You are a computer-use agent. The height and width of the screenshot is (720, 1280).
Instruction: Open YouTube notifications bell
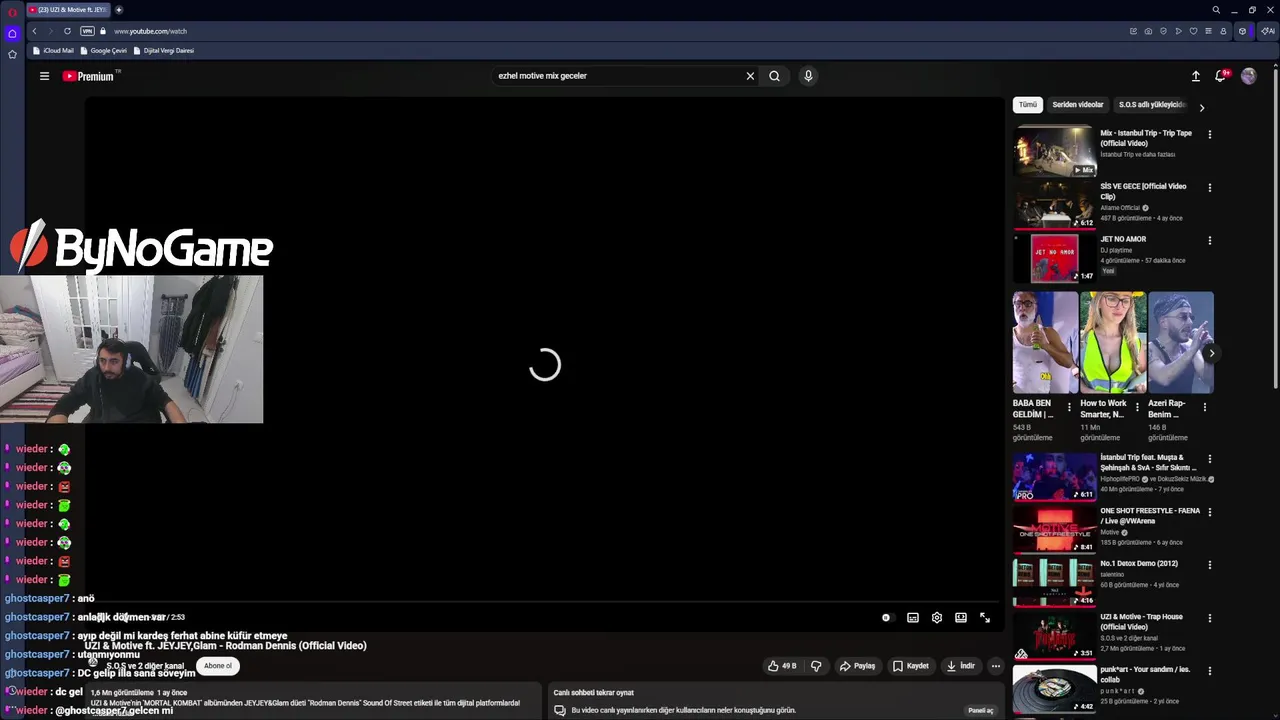click(x=1221, y=76)
